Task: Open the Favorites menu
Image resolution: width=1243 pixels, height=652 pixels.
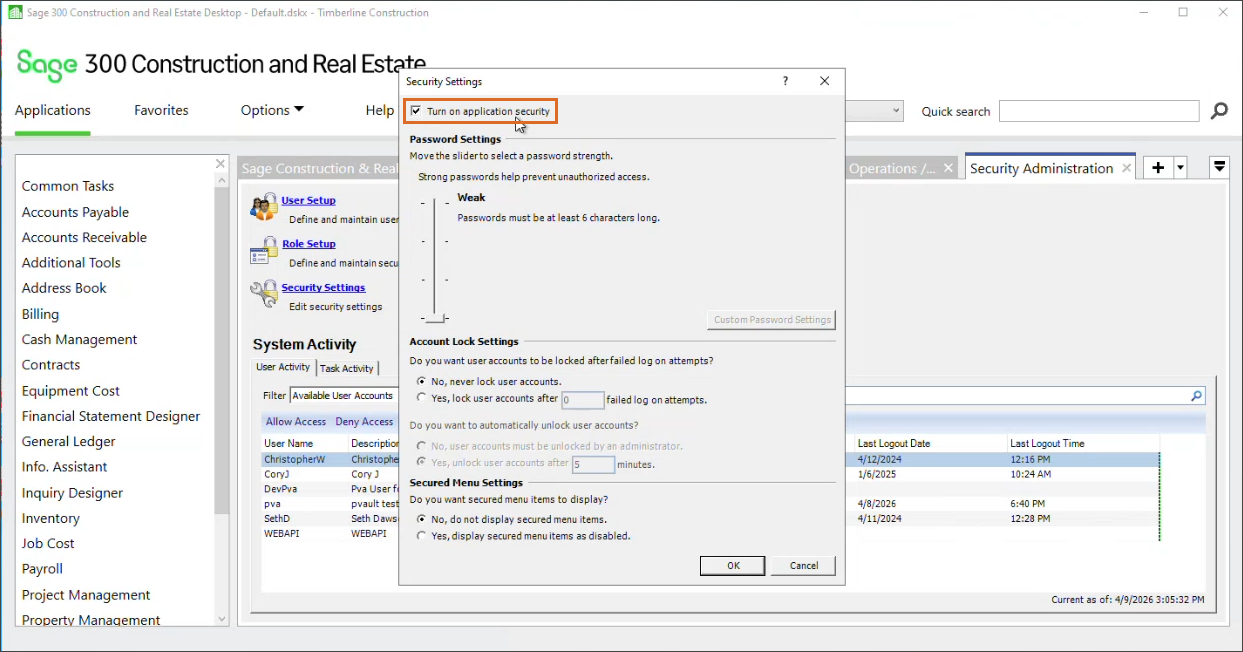Action: coord(161,110)
